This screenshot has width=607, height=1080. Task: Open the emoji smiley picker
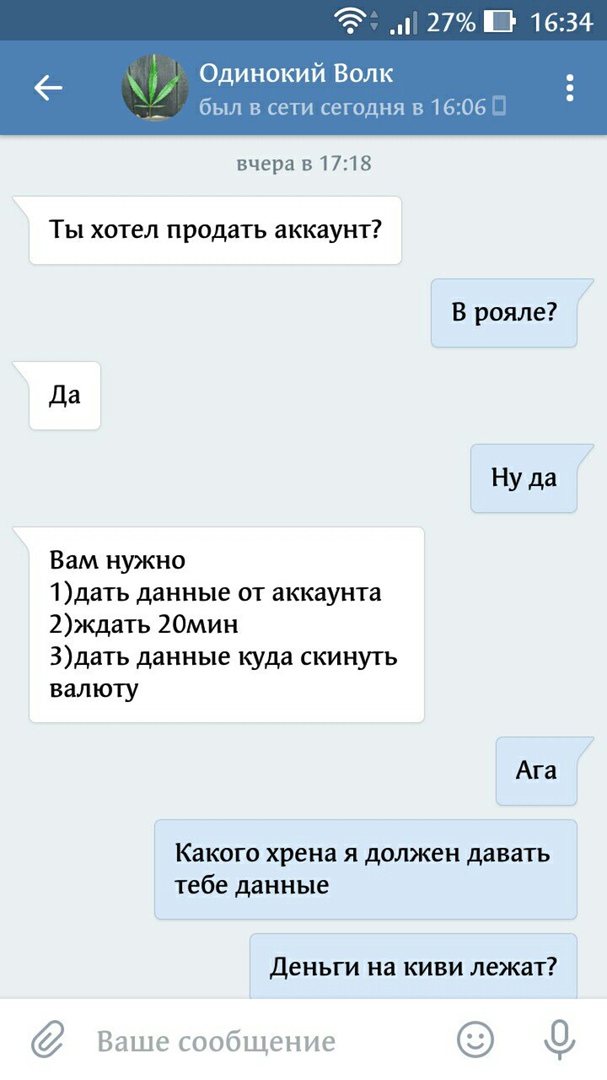click(476, 1039)
